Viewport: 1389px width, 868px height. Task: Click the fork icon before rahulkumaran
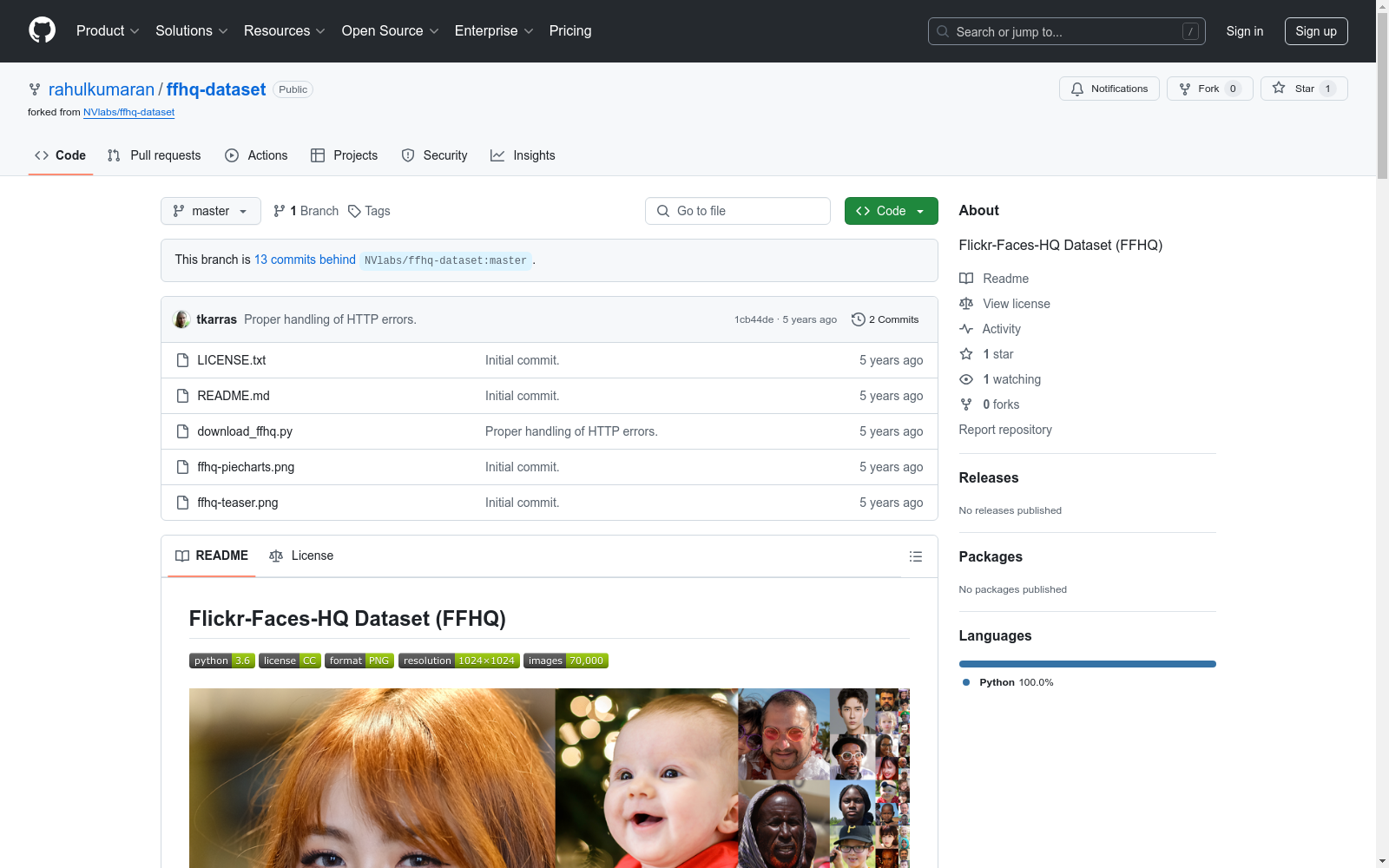(x=35, y=89)
